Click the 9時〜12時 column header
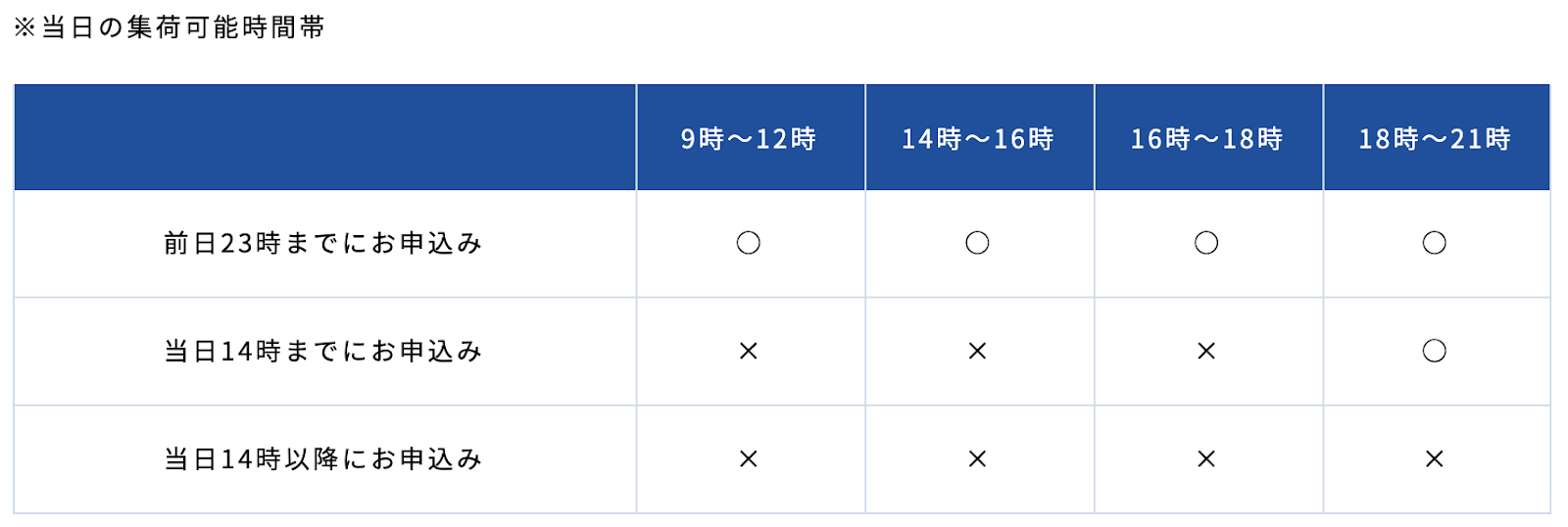 tap(750, 139)
